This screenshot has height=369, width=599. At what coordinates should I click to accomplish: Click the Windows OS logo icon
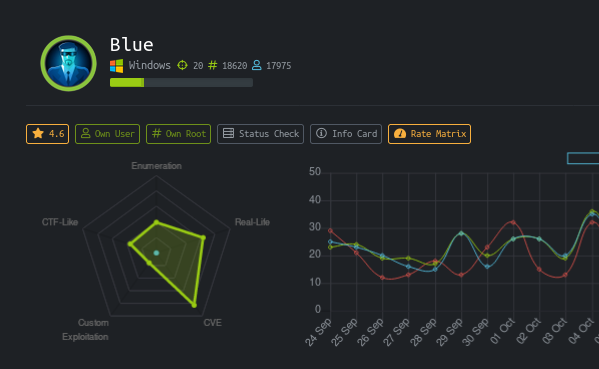coord(117,66)
